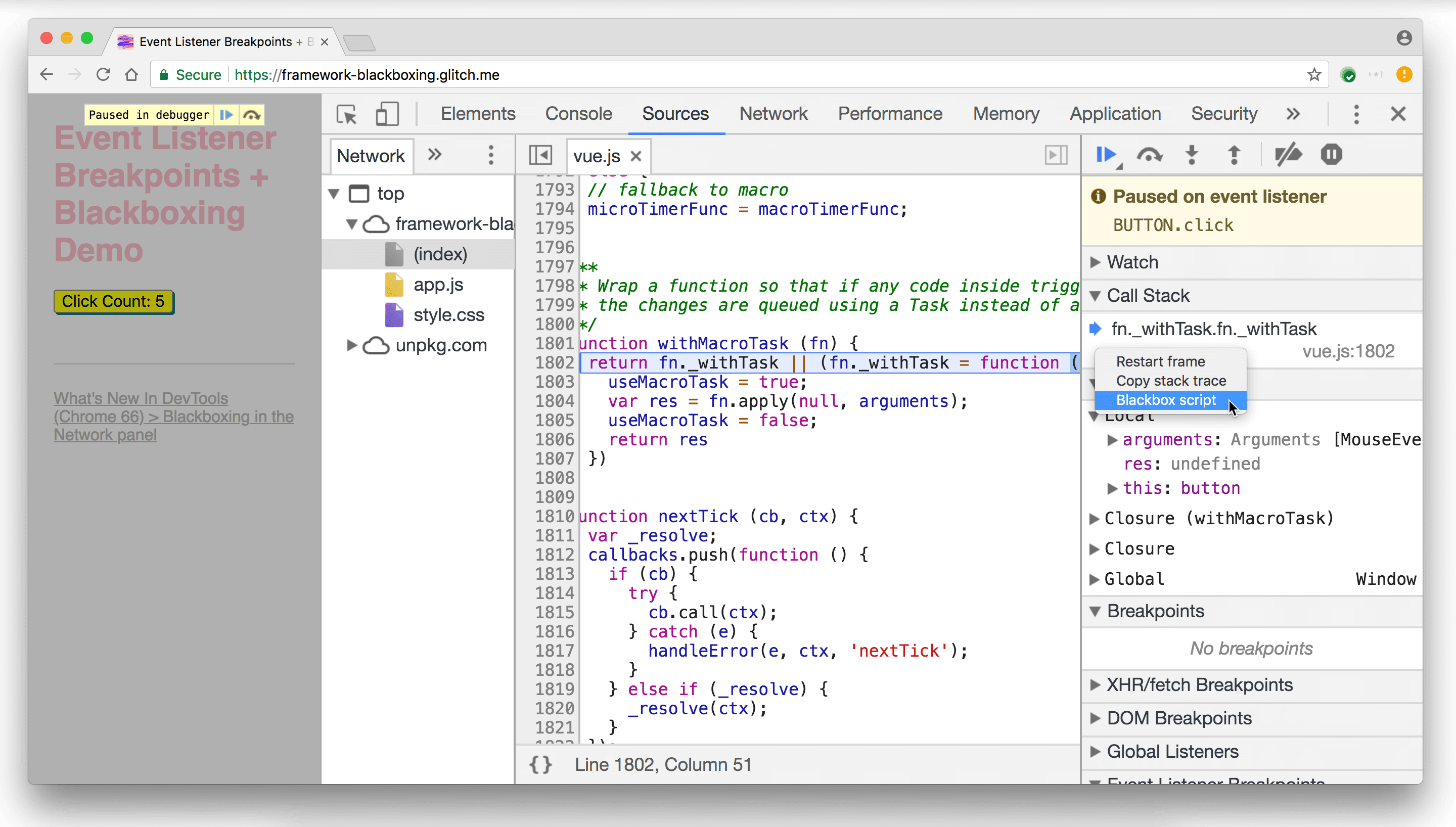Click the Pause on exceptions icon
This screenshot has width=1456, height=827.
[x=1331, y=155]
